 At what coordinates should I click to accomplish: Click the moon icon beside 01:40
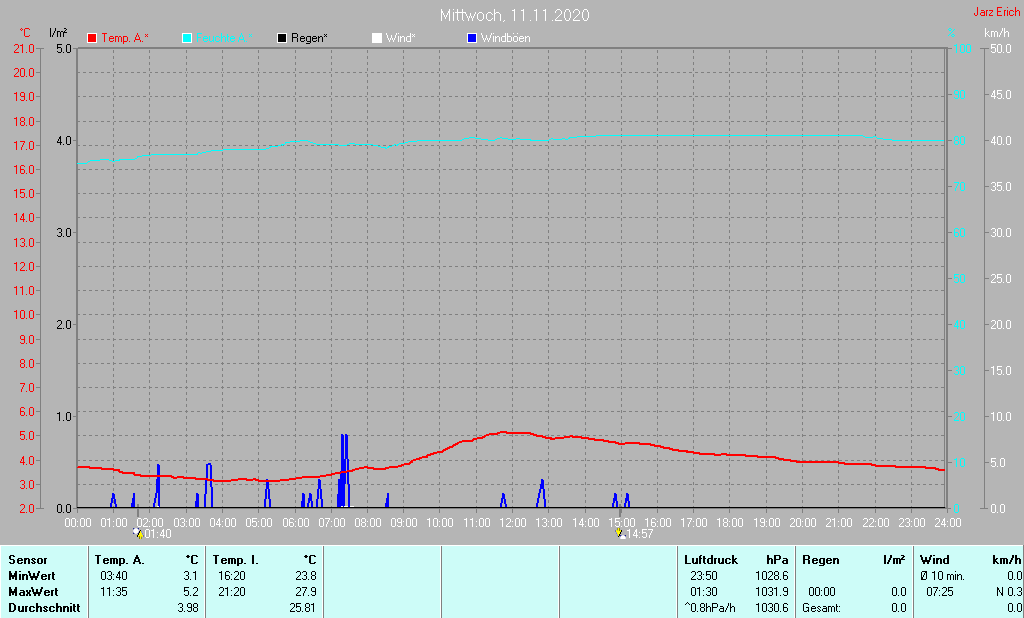(138, 533)
